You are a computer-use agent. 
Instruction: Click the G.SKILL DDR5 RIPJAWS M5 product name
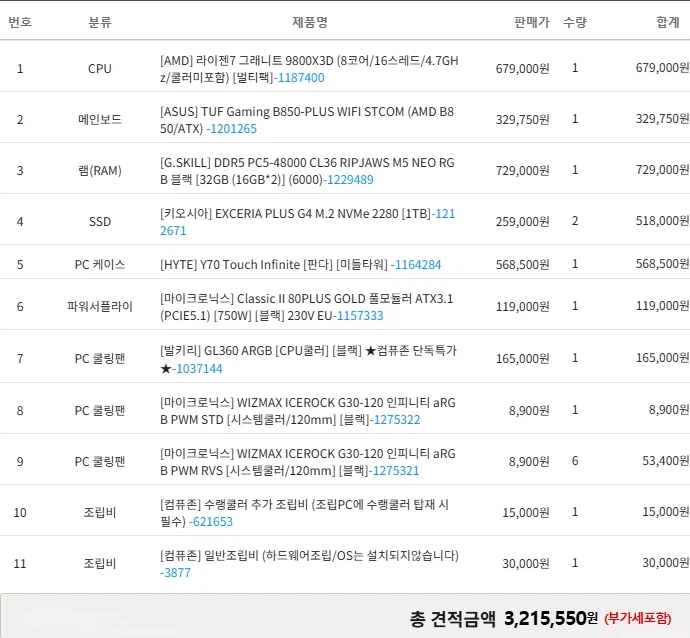(307, 171)
